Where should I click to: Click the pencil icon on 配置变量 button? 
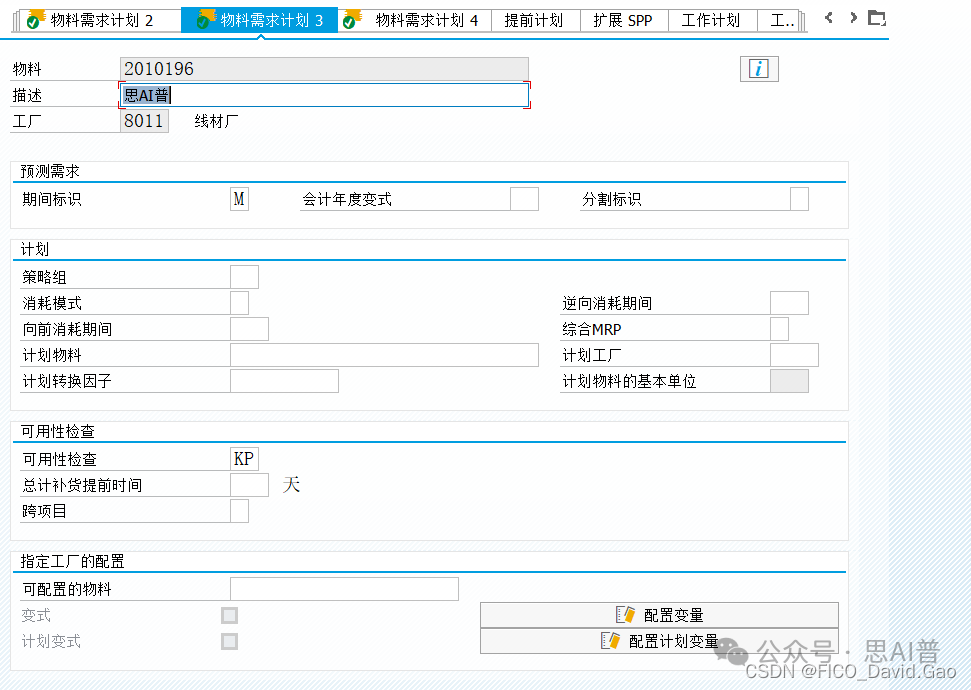pyautogui.click(x=626, y=614)
